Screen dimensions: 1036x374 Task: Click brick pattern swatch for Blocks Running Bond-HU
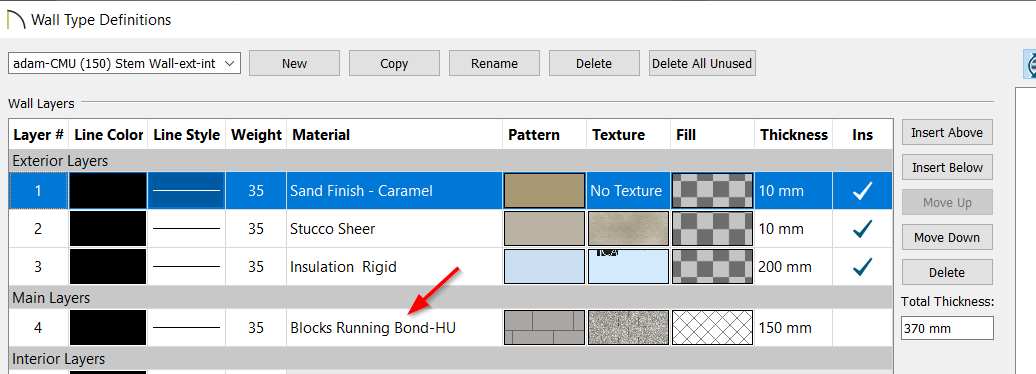point(544,328)
